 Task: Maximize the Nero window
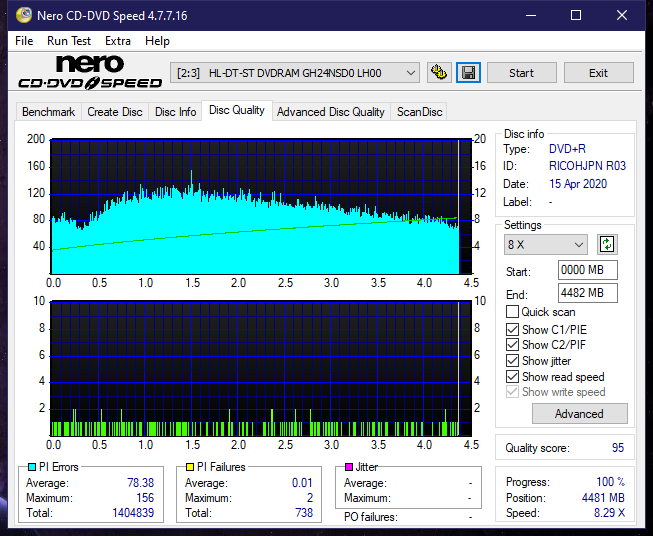[x=576, y=15]
